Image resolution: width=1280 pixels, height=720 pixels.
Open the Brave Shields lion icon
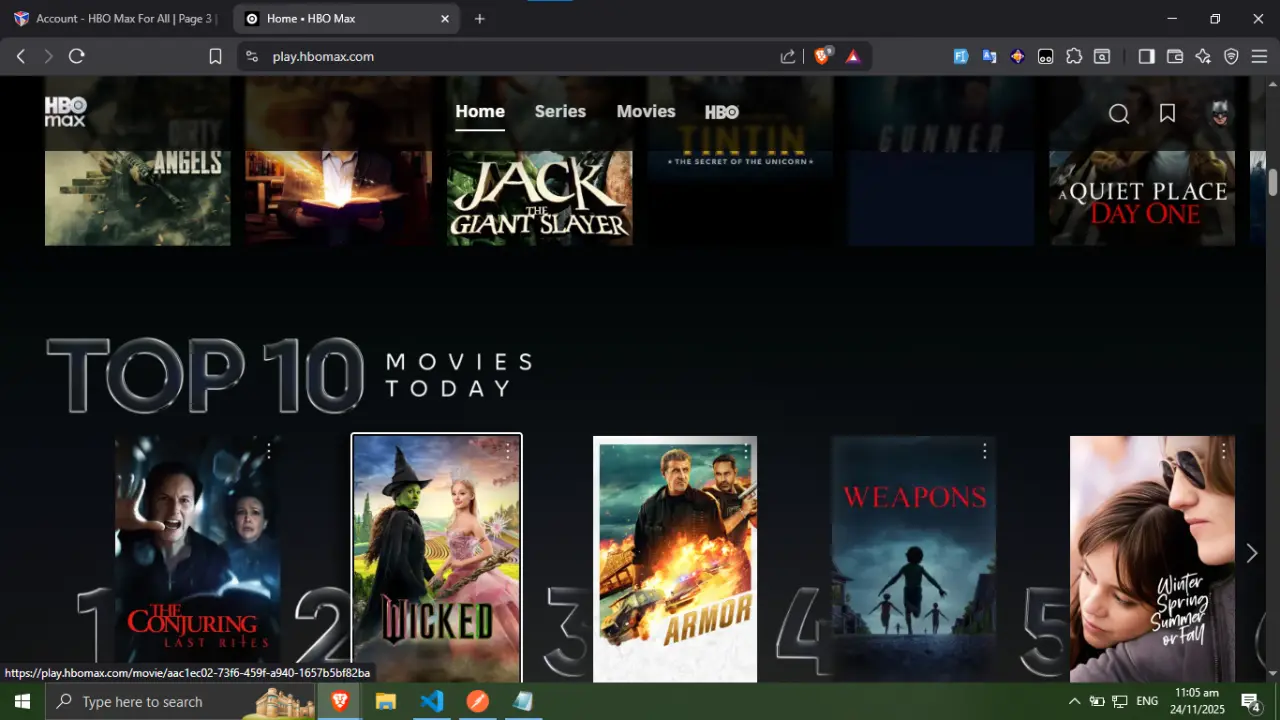(x=822, y=57)
